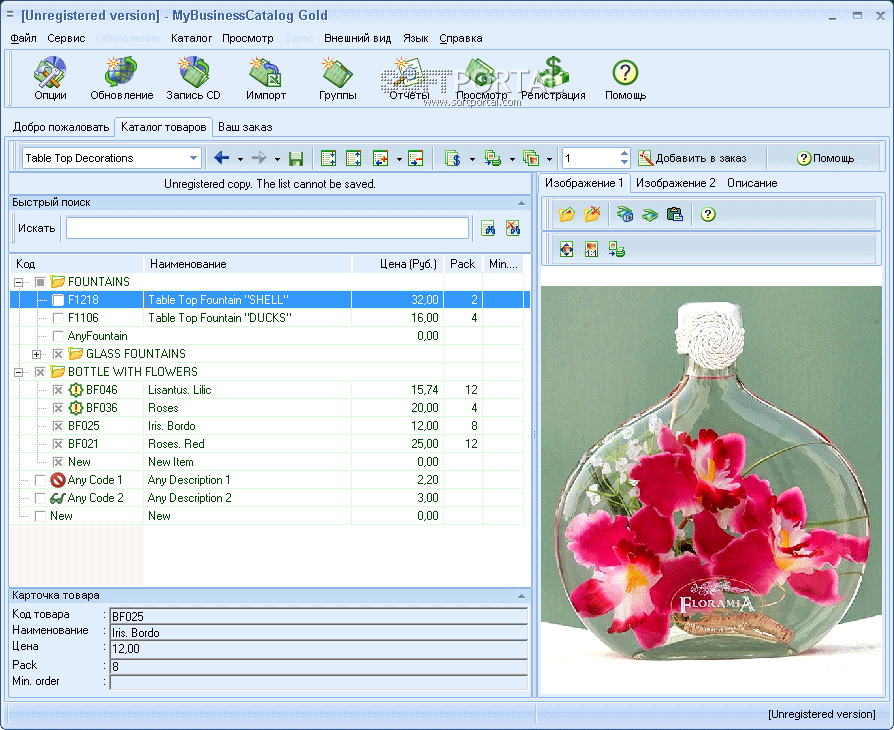Viewport: 894px width, 730px height.
Task: Open the Опции settings icon
Action: click(x=50, y=78)
